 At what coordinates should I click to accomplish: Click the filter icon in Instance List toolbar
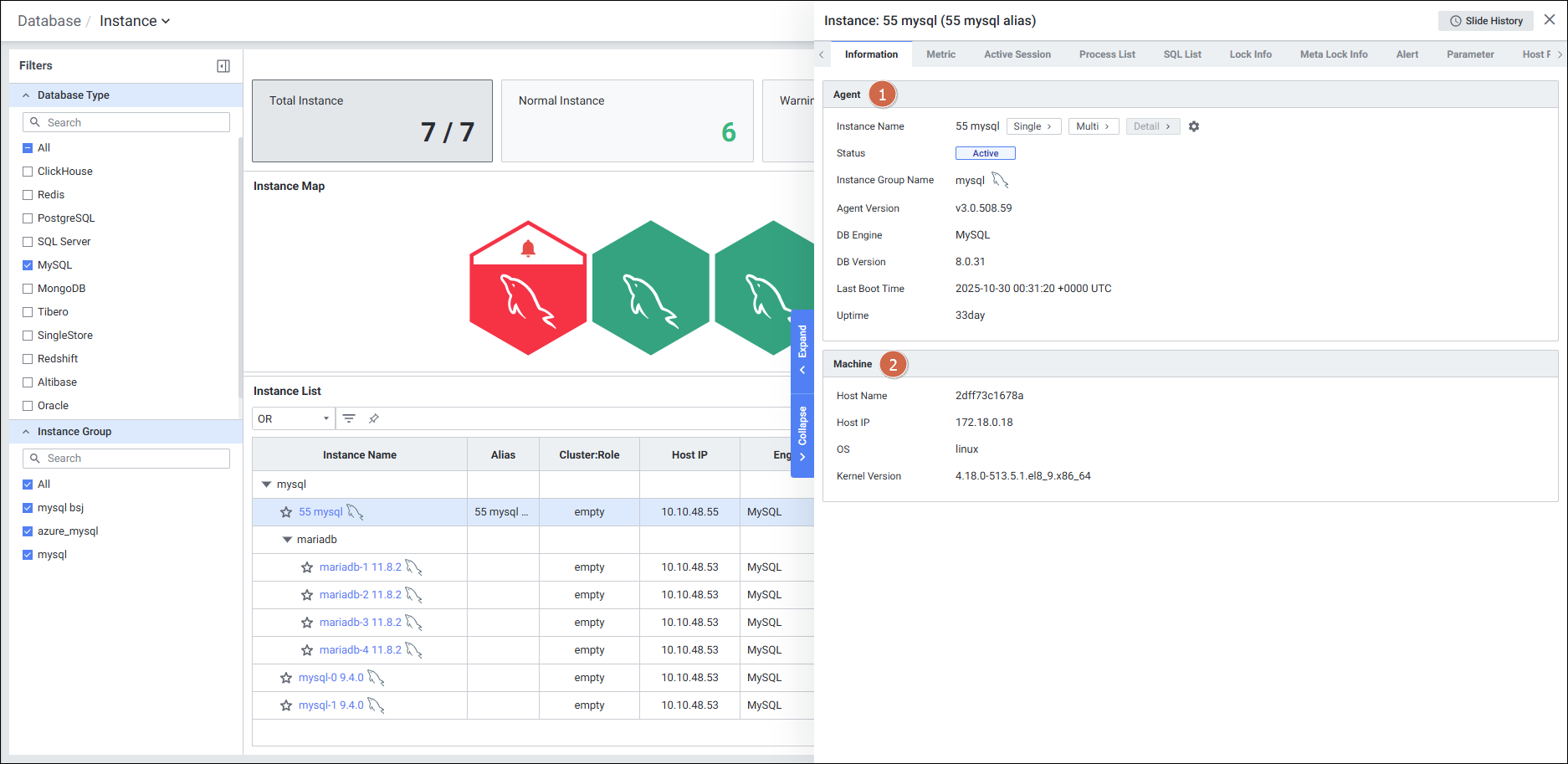[349, 418]
